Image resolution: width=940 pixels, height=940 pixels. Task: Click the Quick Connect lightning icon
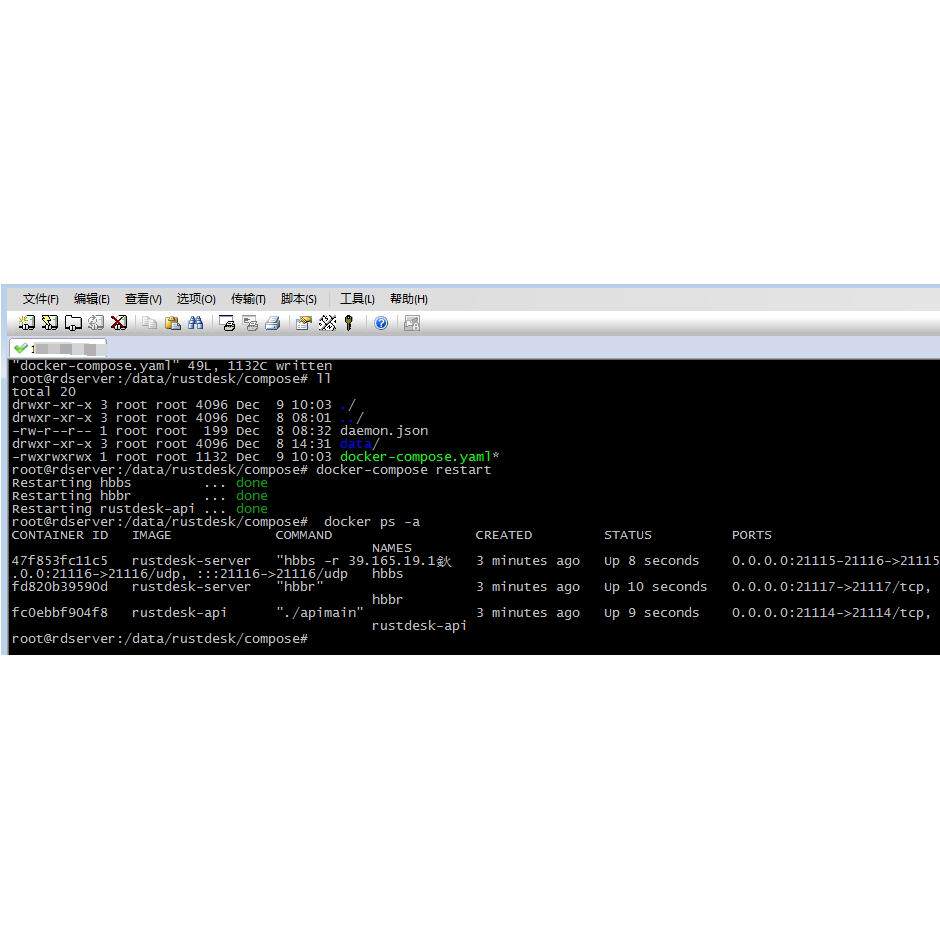pyautogui.click(x=50, y=323)
